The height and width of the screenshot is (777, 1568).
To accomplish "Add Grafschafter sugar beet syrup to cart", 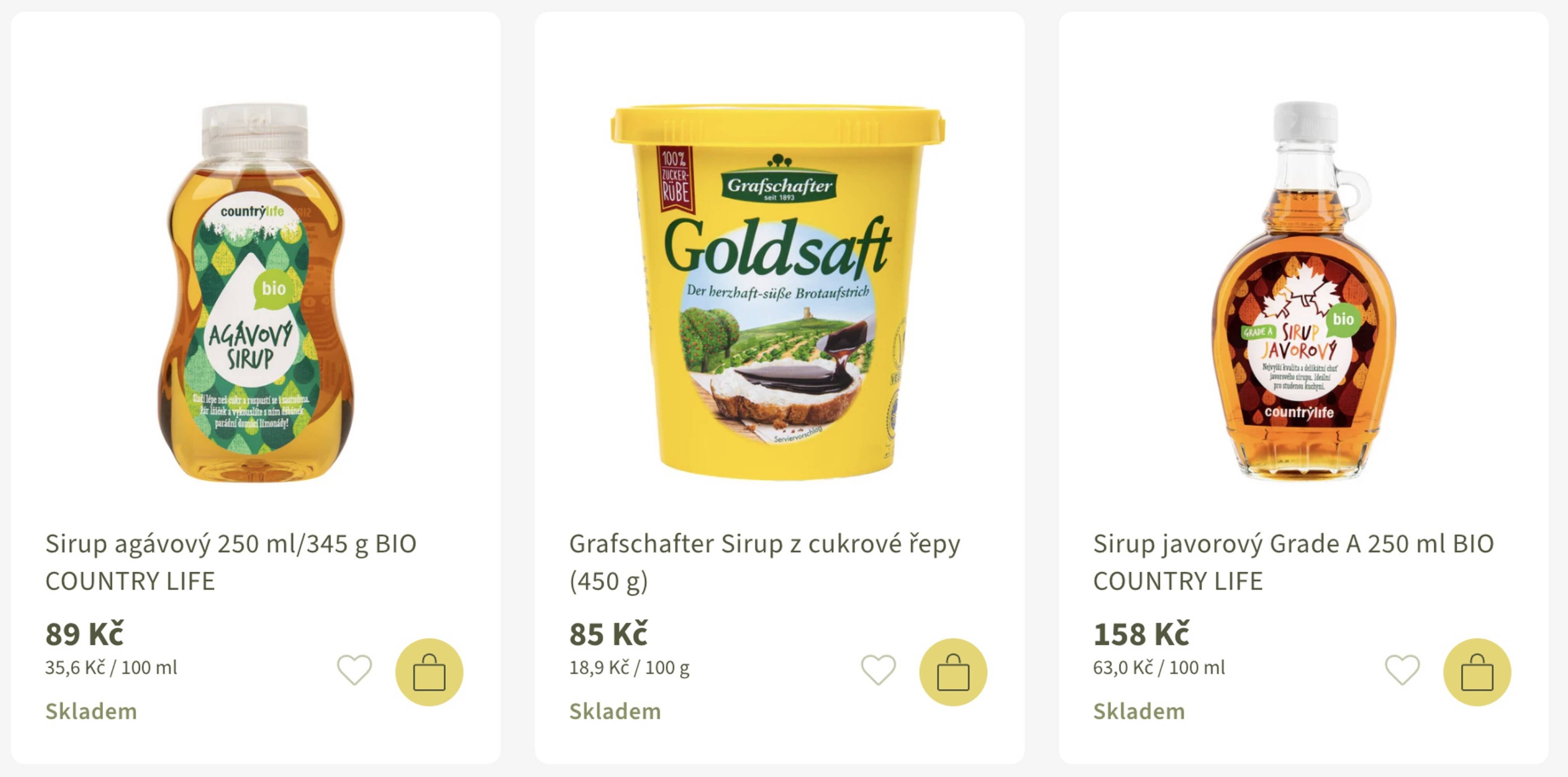I will point(952,672).
